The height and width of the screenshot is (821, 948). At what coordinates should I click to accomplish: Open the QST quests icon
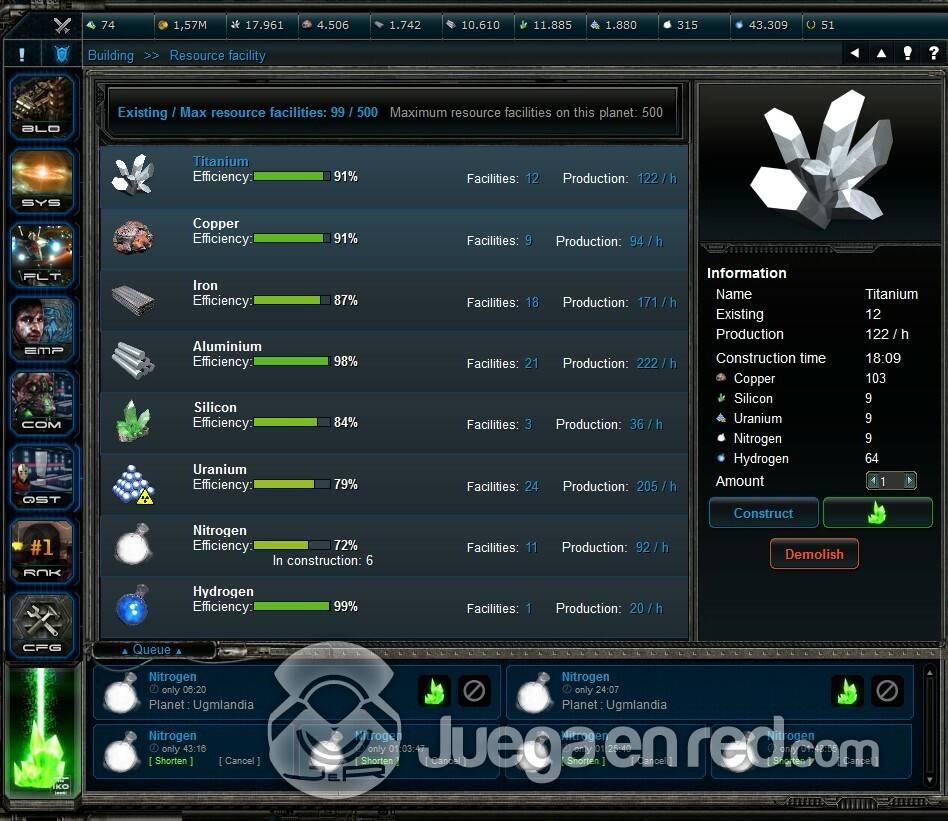(x=42, y=476)
